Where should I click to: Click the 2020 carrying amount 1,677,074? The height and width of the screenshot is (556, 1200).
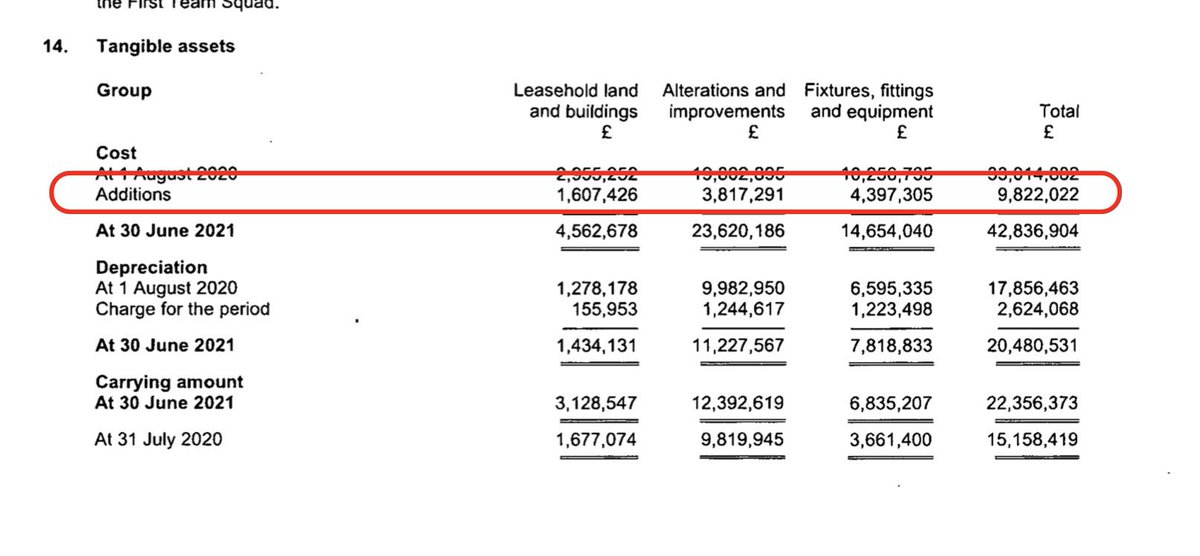click(x=594, y=439)
